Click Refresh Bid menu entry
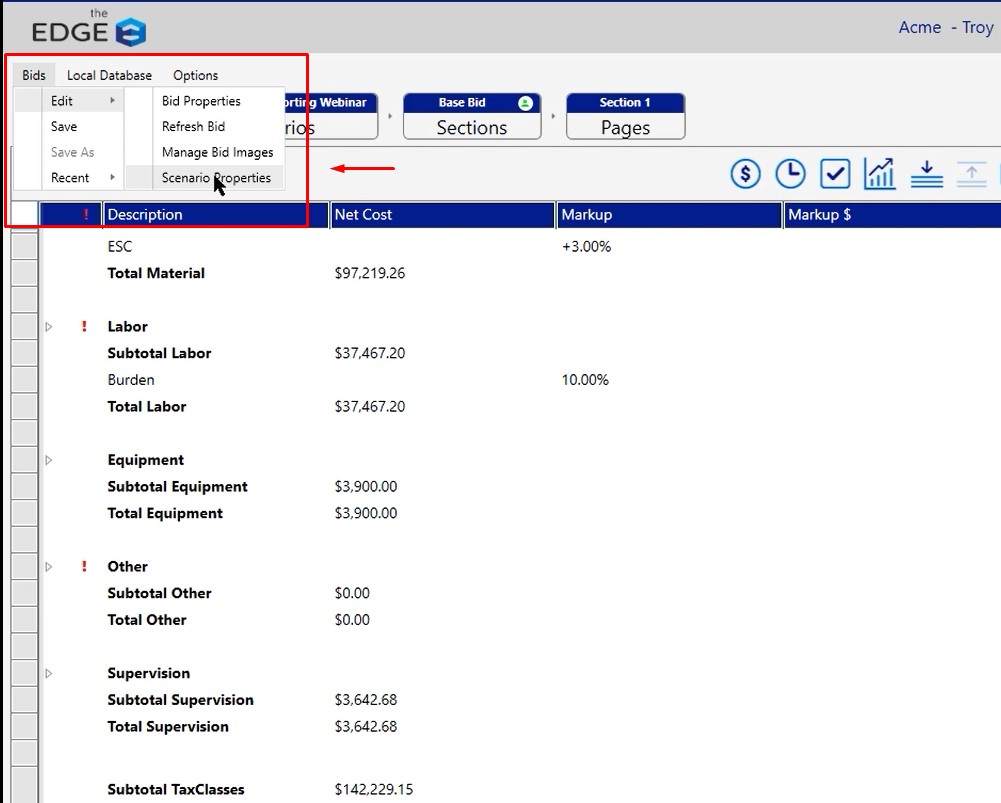This screenshot has width=1001, height=803. 193,127
